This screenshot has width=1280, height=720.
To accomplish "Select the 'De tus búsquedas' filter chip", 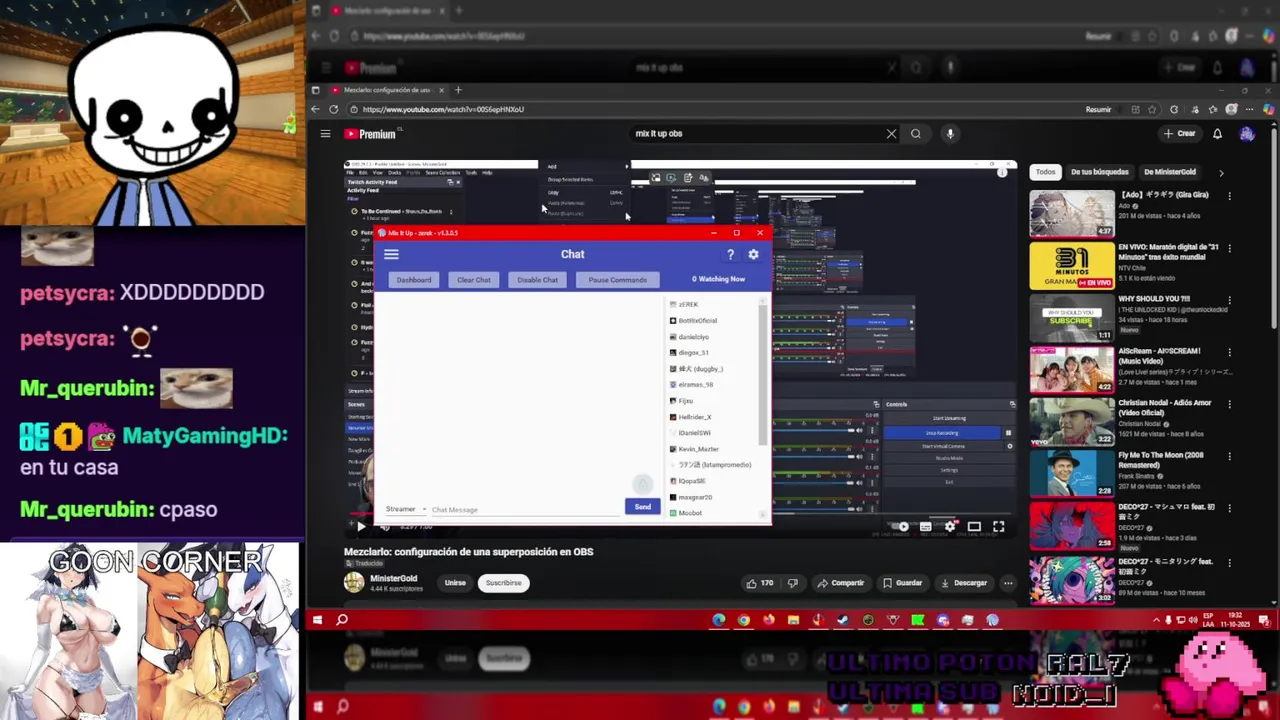I will point(1099,172).
